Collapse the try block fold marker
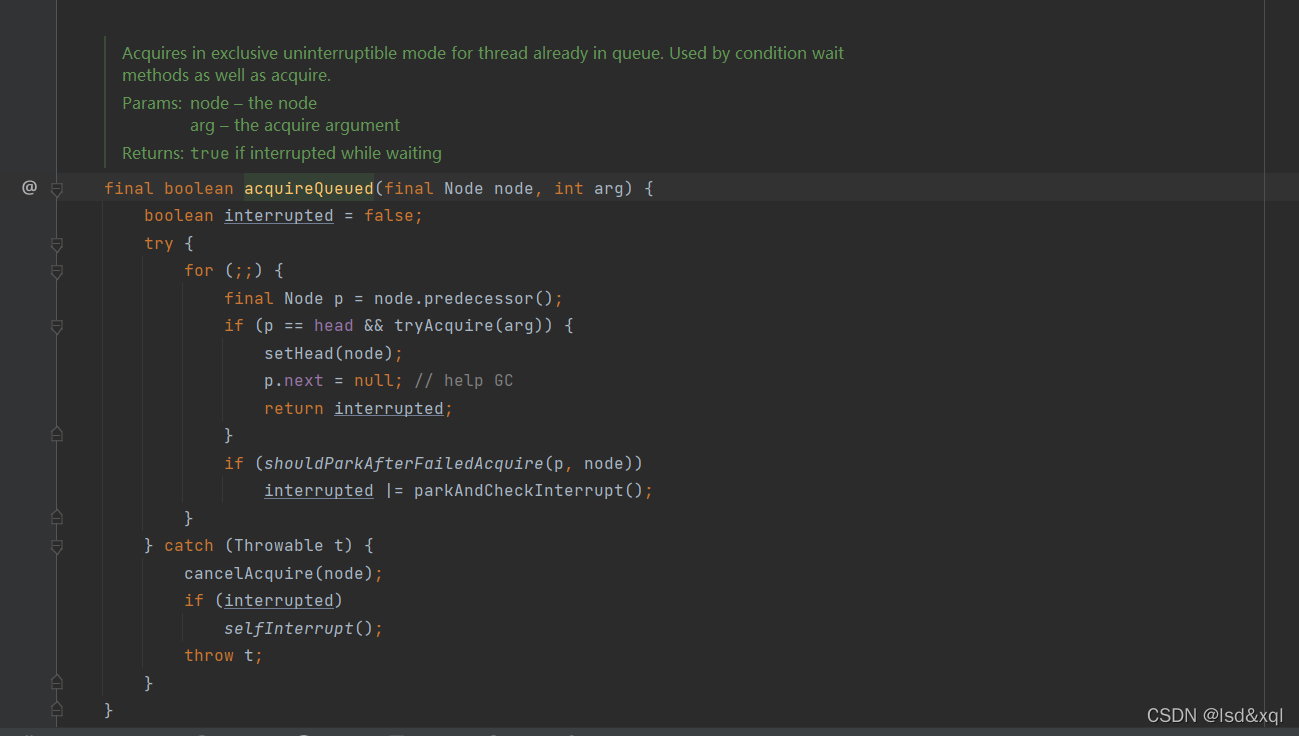 click(x=57, y=244)
